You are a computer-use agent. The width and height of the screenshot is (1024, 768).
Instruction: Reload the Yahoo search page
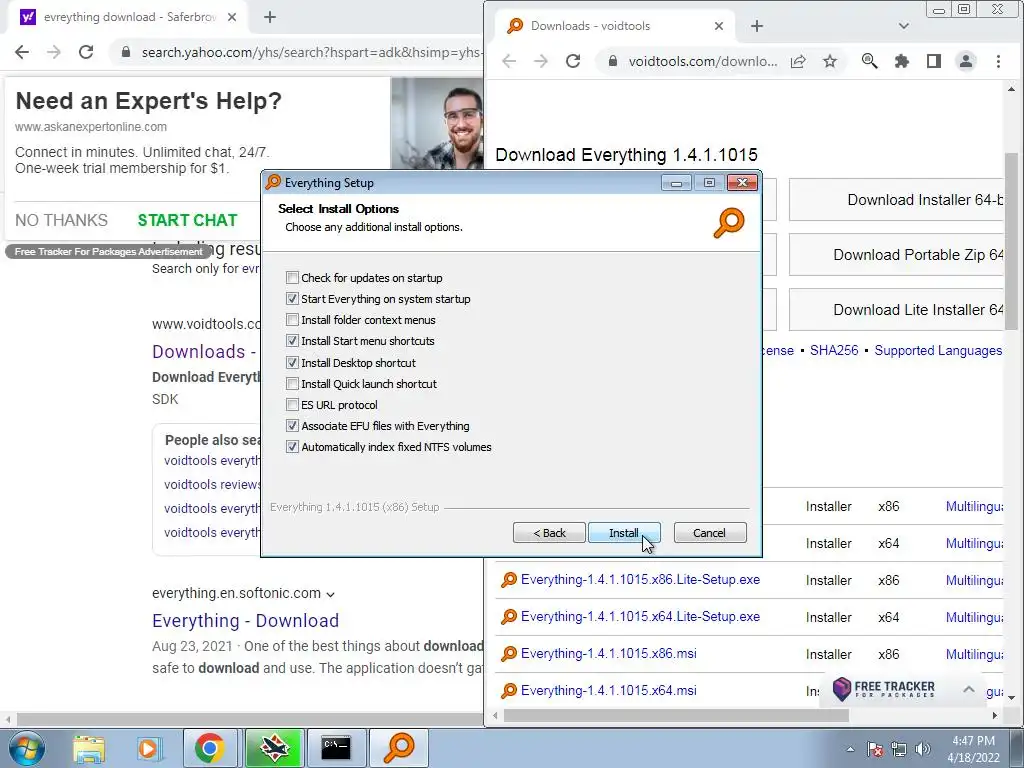tap(86, 52)
